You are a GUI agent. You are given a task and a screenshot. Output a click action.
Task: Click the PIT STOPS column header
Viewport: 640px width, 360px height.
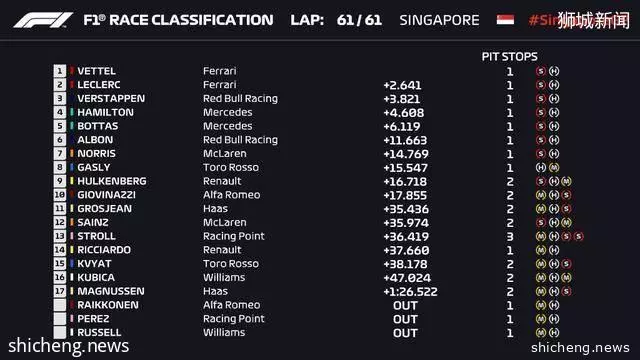509,56
